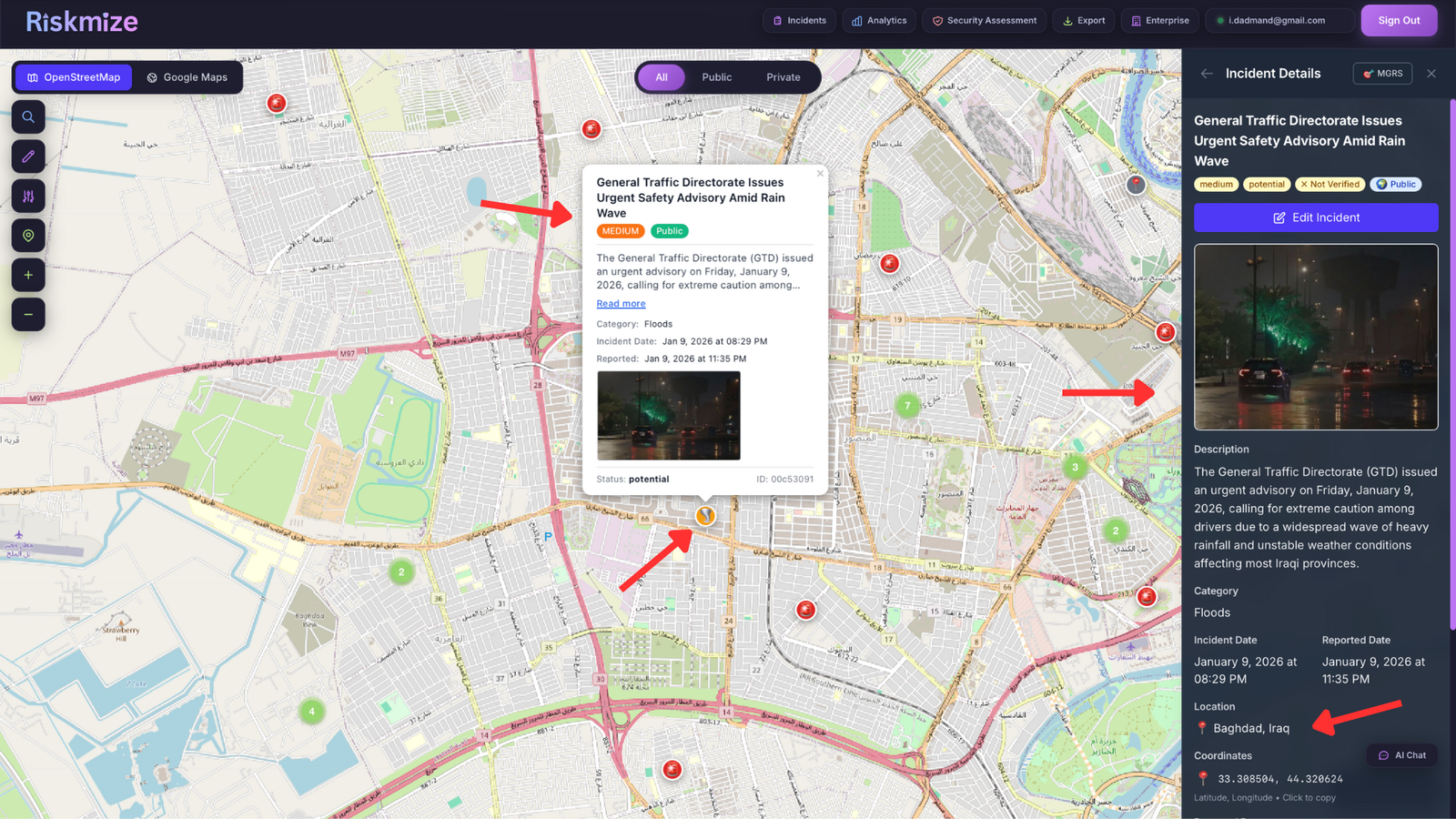The image size is (1456, 819).
Task: Filter incidents to Public only
Action: (716, 77)
